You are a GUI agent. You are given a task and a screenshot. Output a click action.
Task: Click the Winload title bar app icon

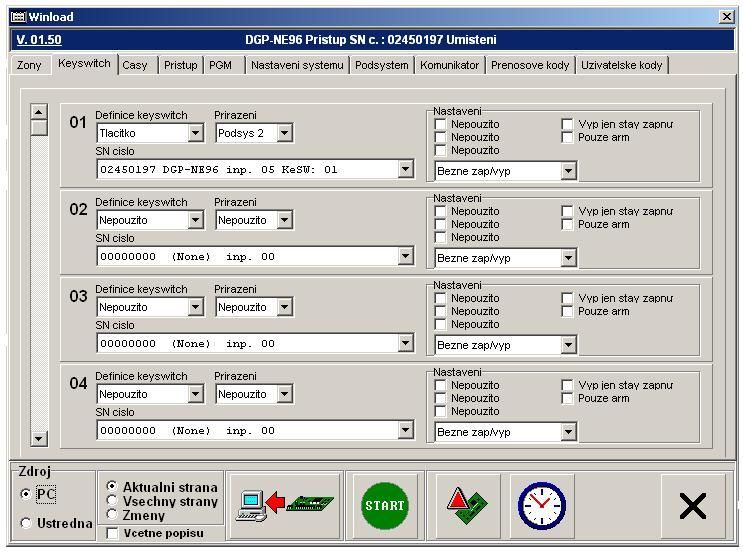point(17,17)
